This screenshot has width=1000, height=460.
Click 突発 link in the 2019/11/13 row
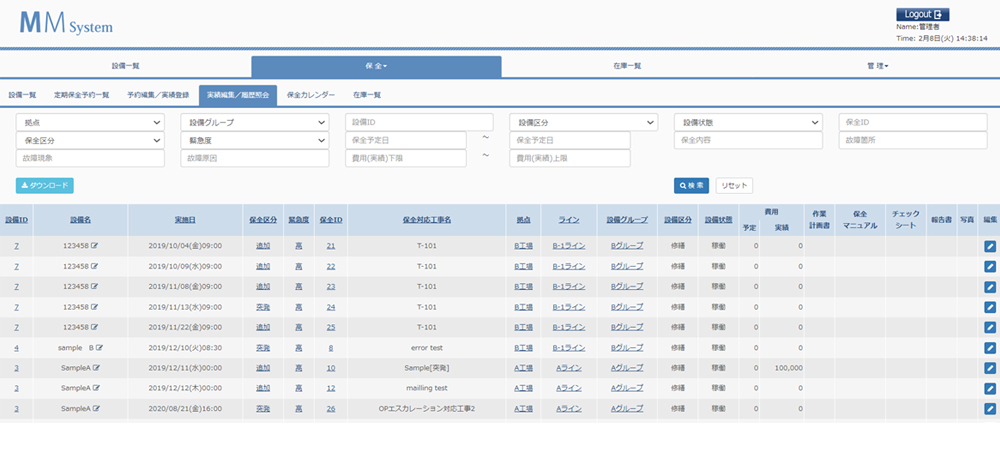(x=263, y=308)
